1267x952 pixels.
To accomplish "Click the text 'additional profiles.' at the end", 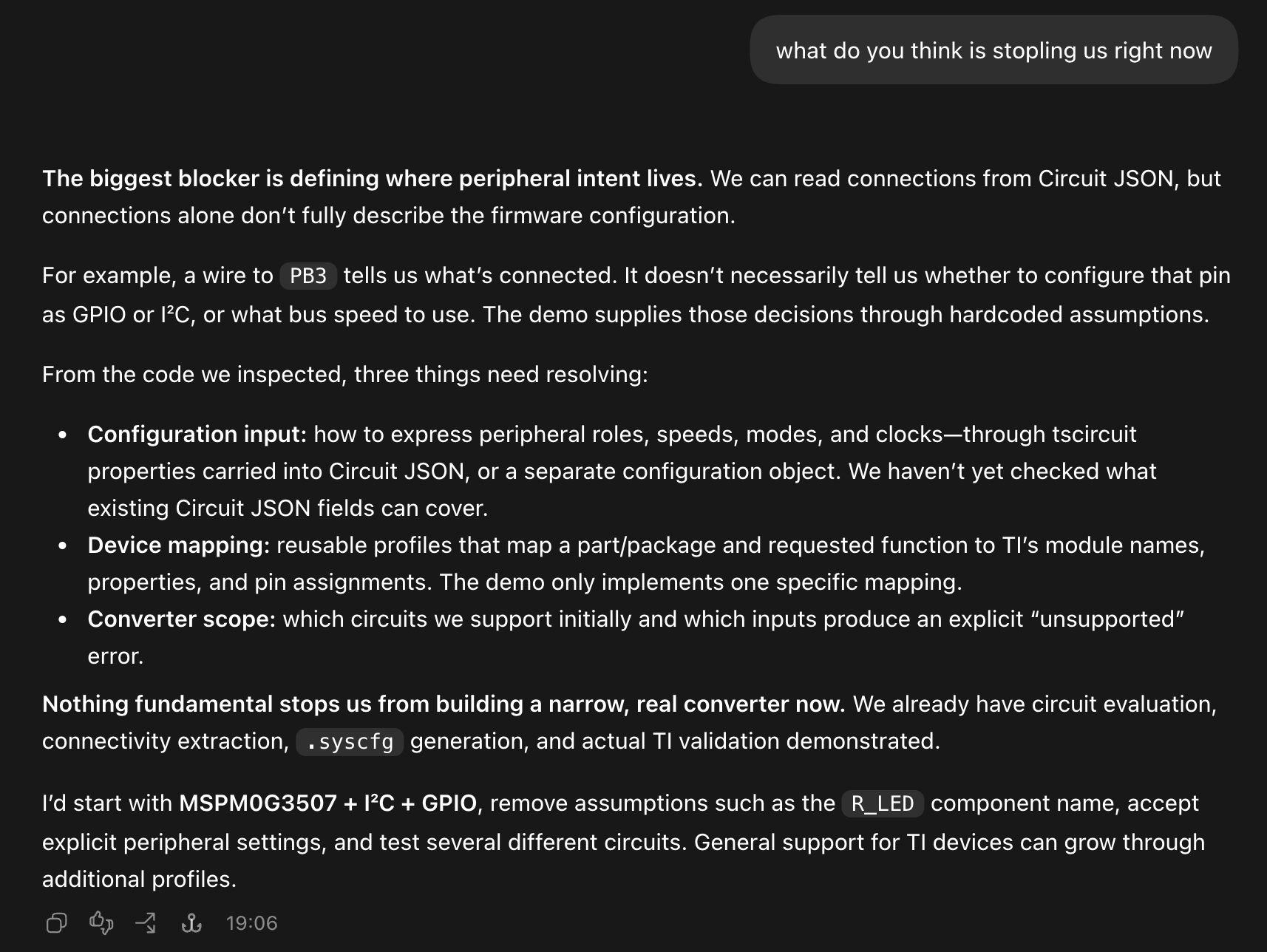I will pyautogui.click(x=139, y=879).
